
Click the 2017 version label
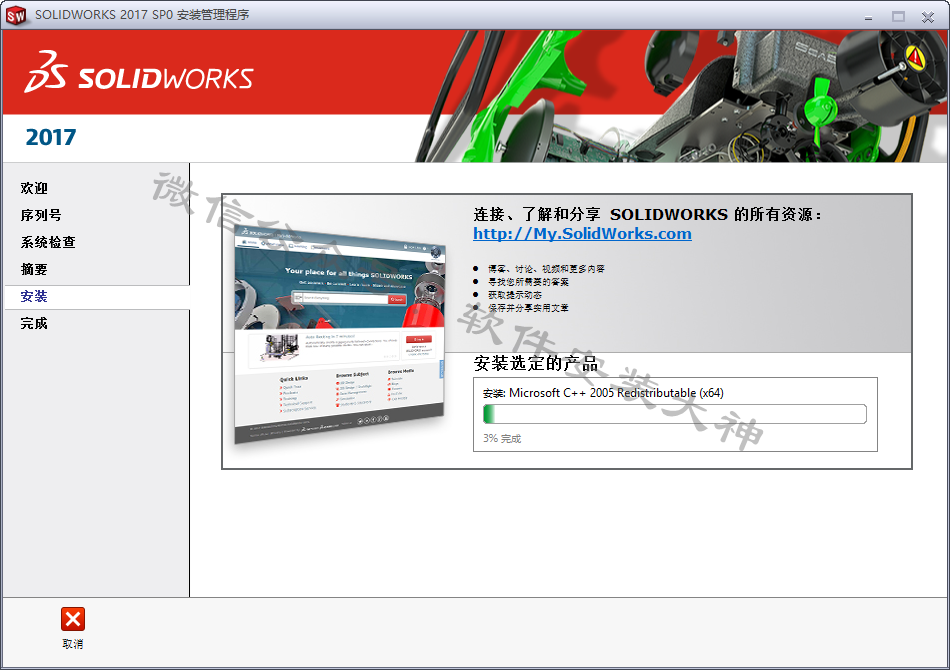point(51,138)
